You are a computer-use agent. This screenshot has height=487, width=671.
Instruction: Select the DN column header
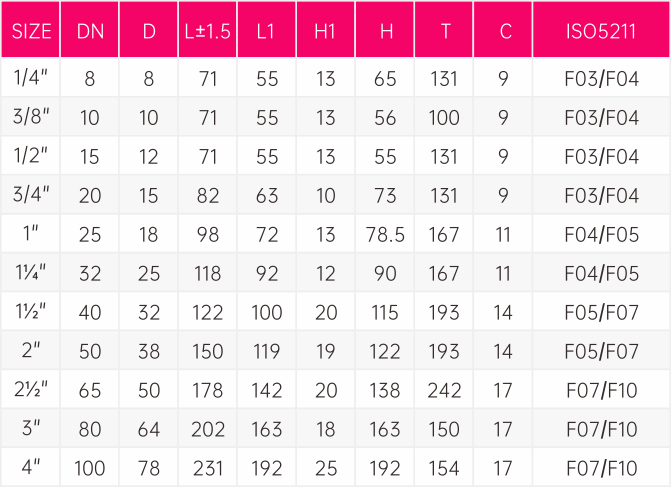coord(89,29)
